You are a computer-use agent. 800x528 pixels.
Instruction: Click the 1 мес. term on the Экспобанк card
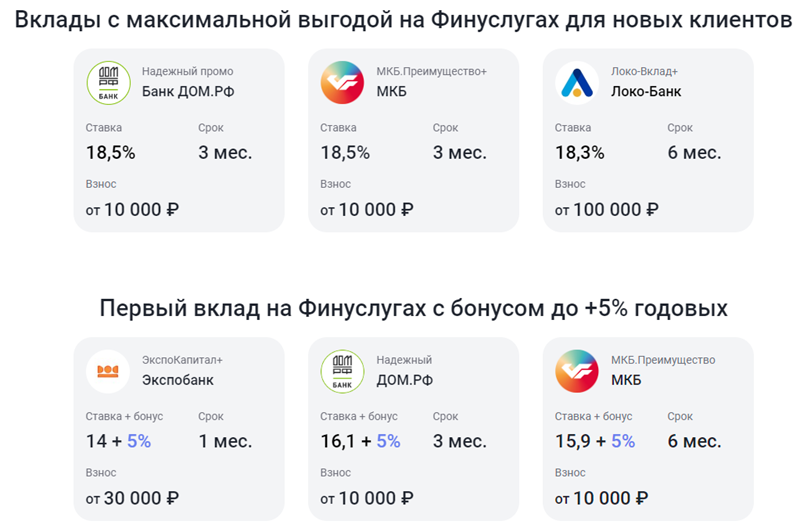pyautogui.click(x=225, y=441)
